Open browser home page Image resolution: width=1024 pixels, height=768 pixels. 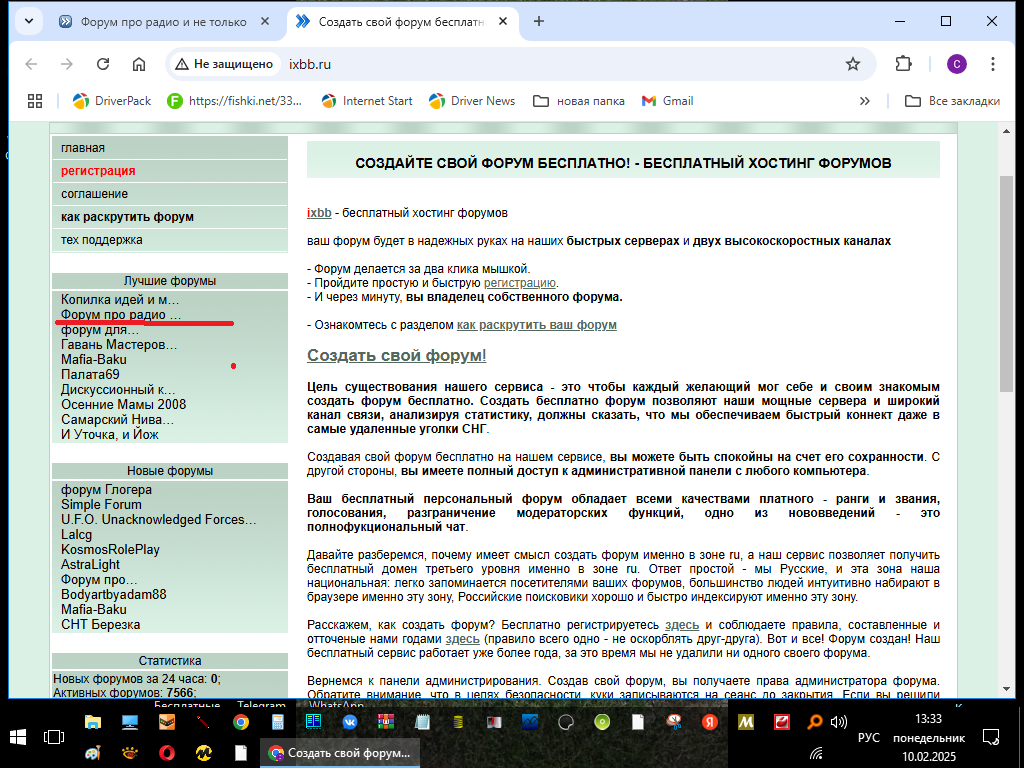(x=138, y=64)
